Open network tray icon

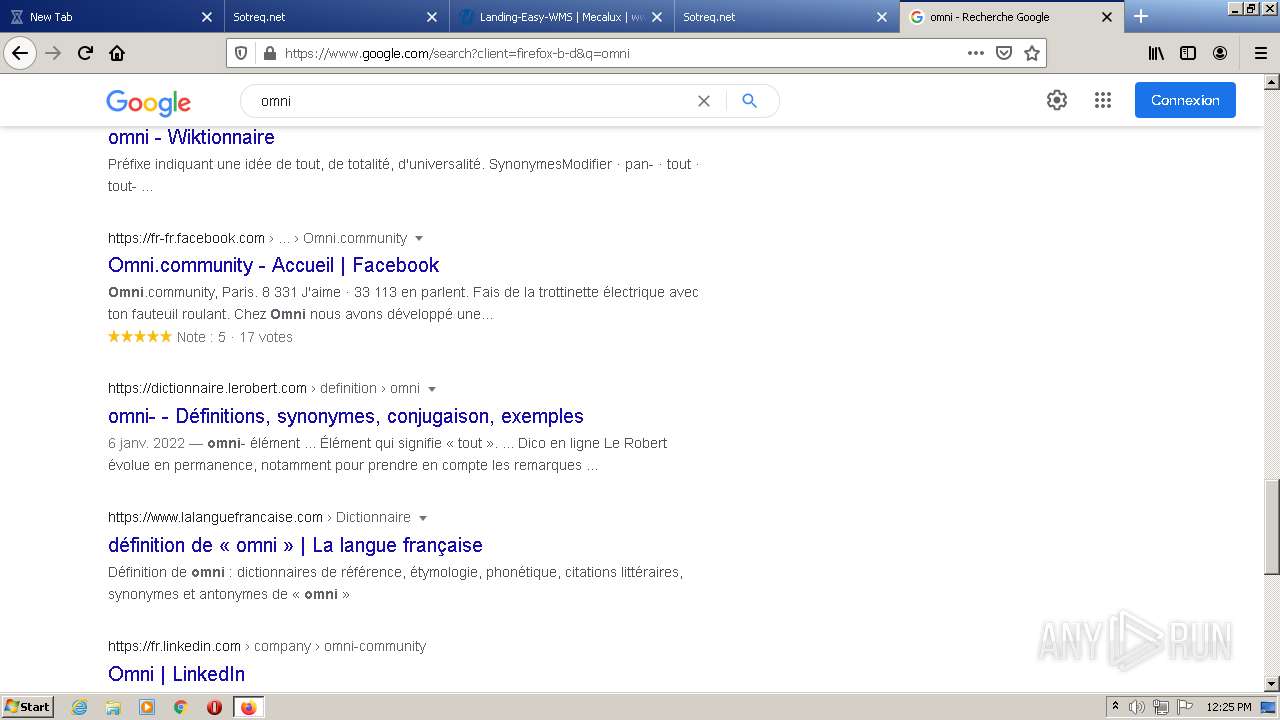pyautogui.click(x=1161, y=707)
